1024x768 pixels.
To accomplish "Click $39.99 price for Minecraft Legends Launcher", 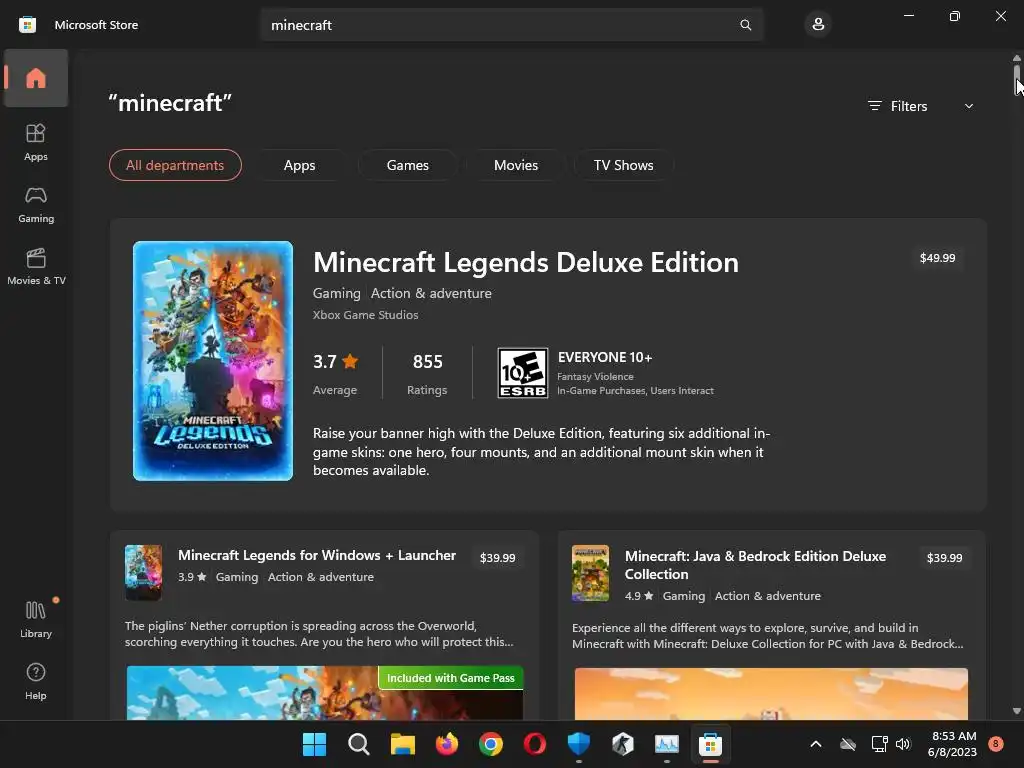I will point(498,558).
